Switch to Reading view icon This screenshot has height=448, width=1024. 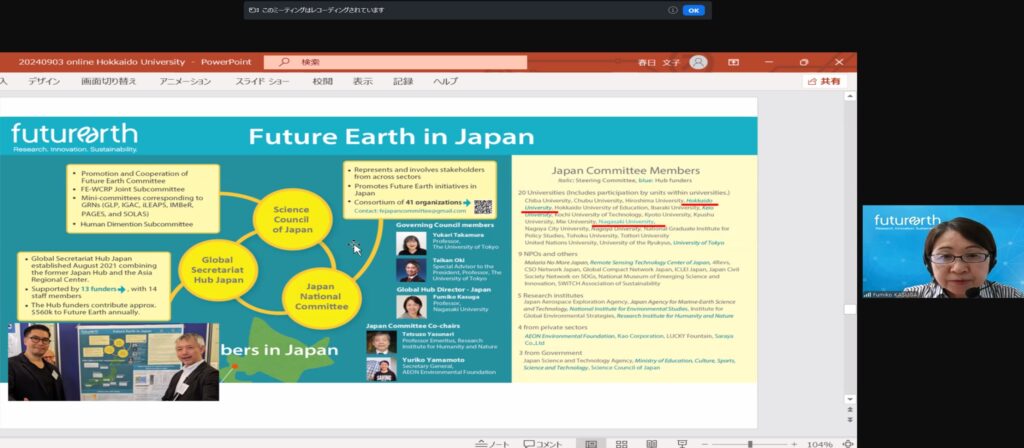click(651, 443)
